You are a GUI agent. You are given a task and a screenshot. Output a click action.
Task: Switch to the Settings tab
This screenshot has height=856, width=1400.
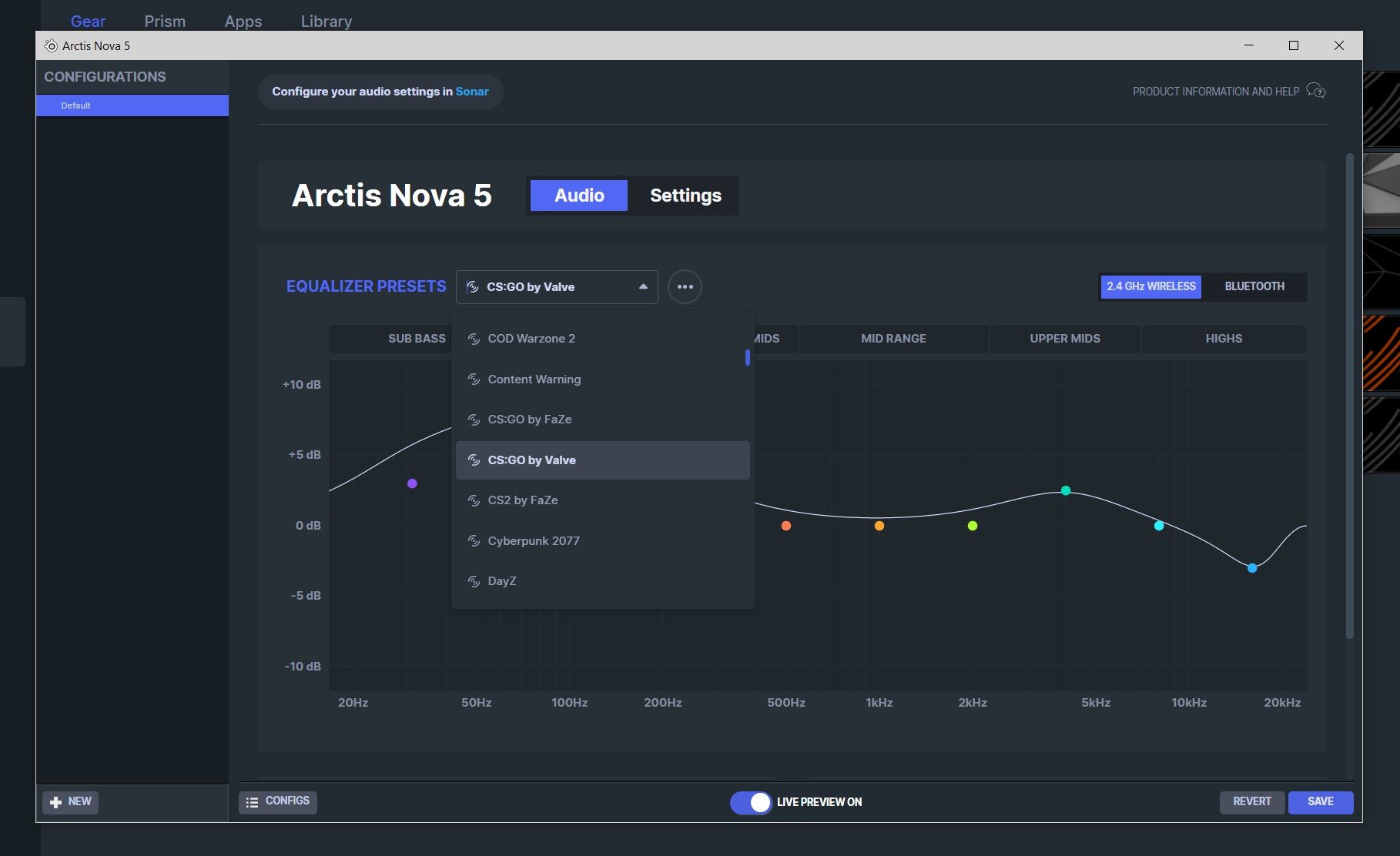pyautogui.click(x=685, y=196)
